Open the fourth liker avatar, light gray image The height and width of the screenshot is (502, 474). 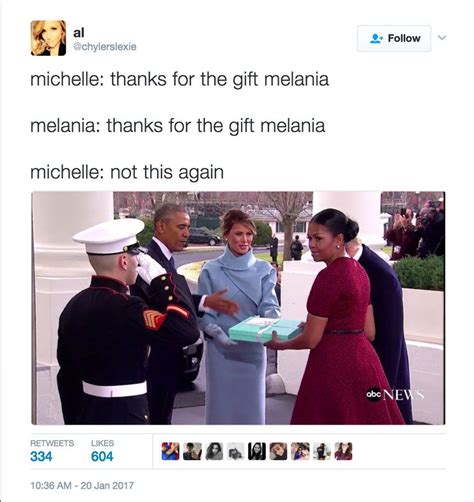click(x=236, y=451)
